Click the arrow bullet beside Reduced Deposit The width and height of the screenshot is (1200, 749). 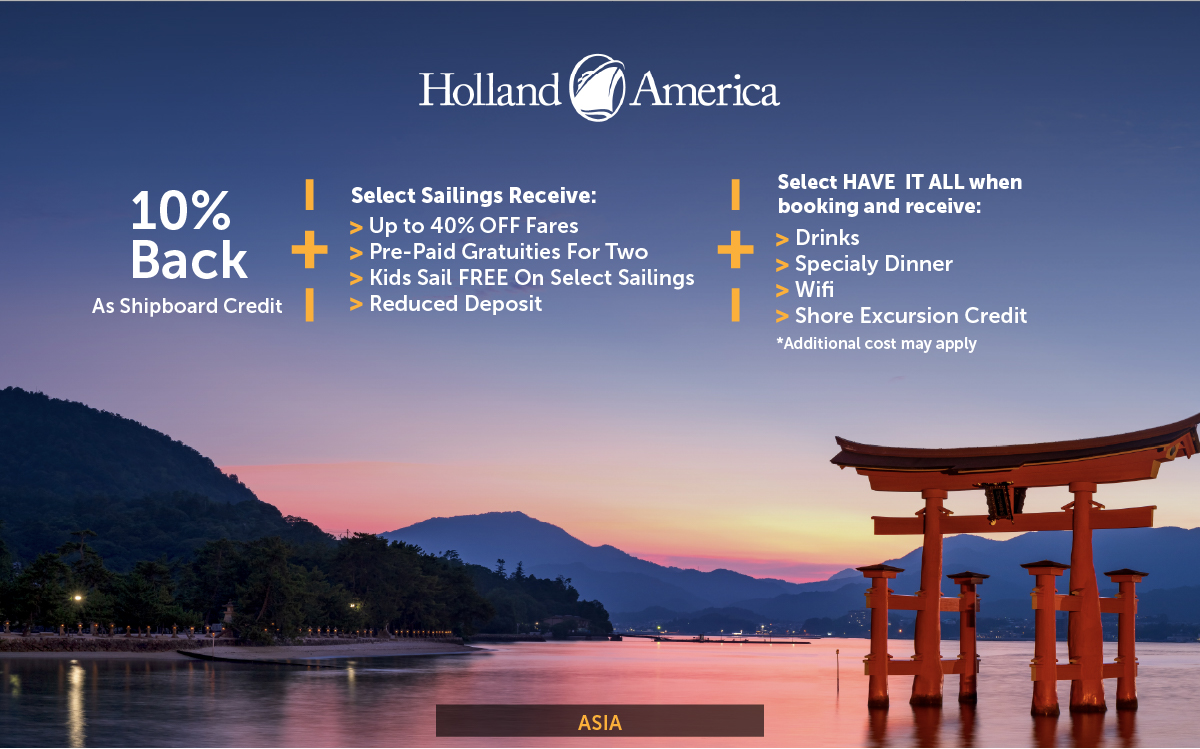(x=356, y=305)
